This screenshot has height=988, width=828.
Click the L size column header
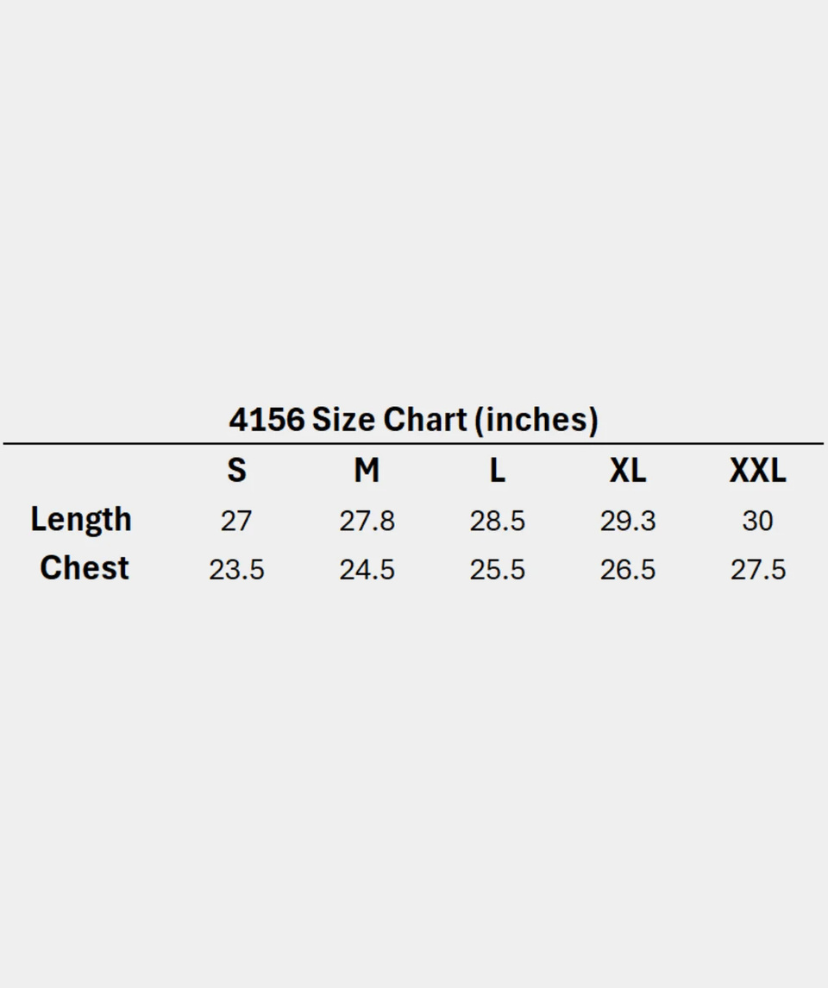(x=497, y=470)
